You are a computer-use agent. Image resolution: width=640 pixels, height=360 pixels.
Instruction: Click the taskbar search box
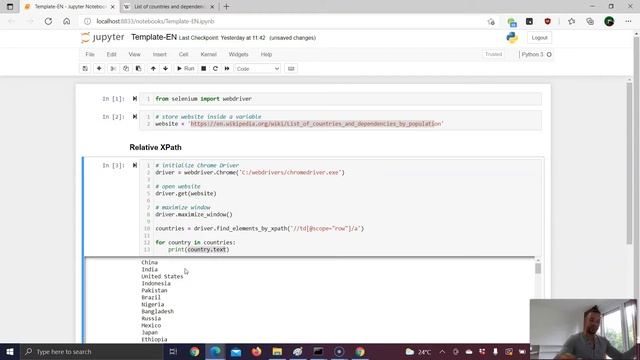click(91, 351)
